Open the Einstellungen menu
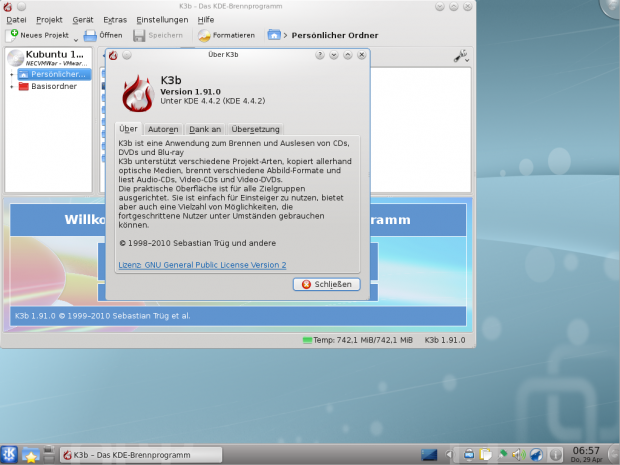The image size is (620, 465). click(x=162, y=20)
